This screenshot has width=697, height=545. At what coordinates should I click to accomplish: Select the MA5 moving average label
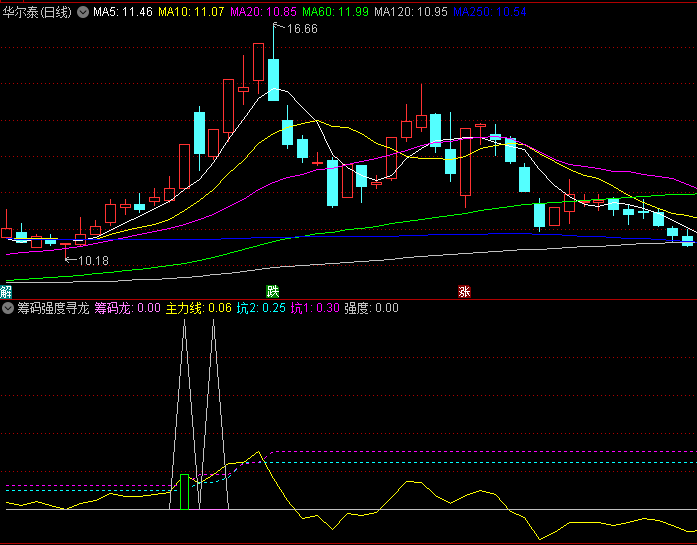(123, 12)
